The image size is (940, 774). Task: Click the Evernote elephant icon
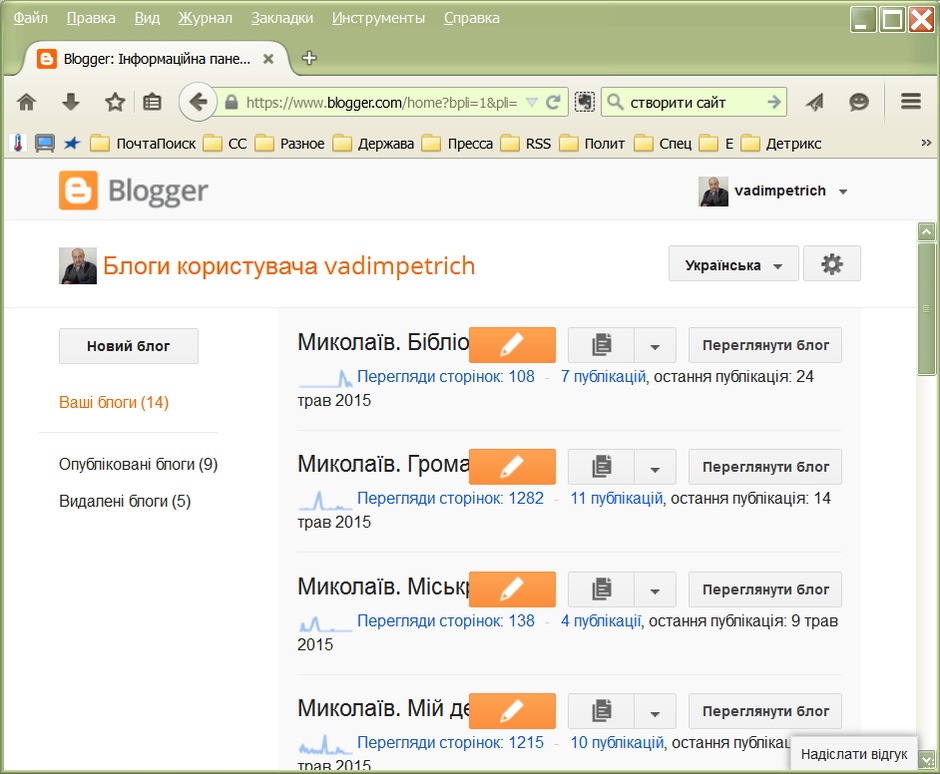click(x=585, y=103)
